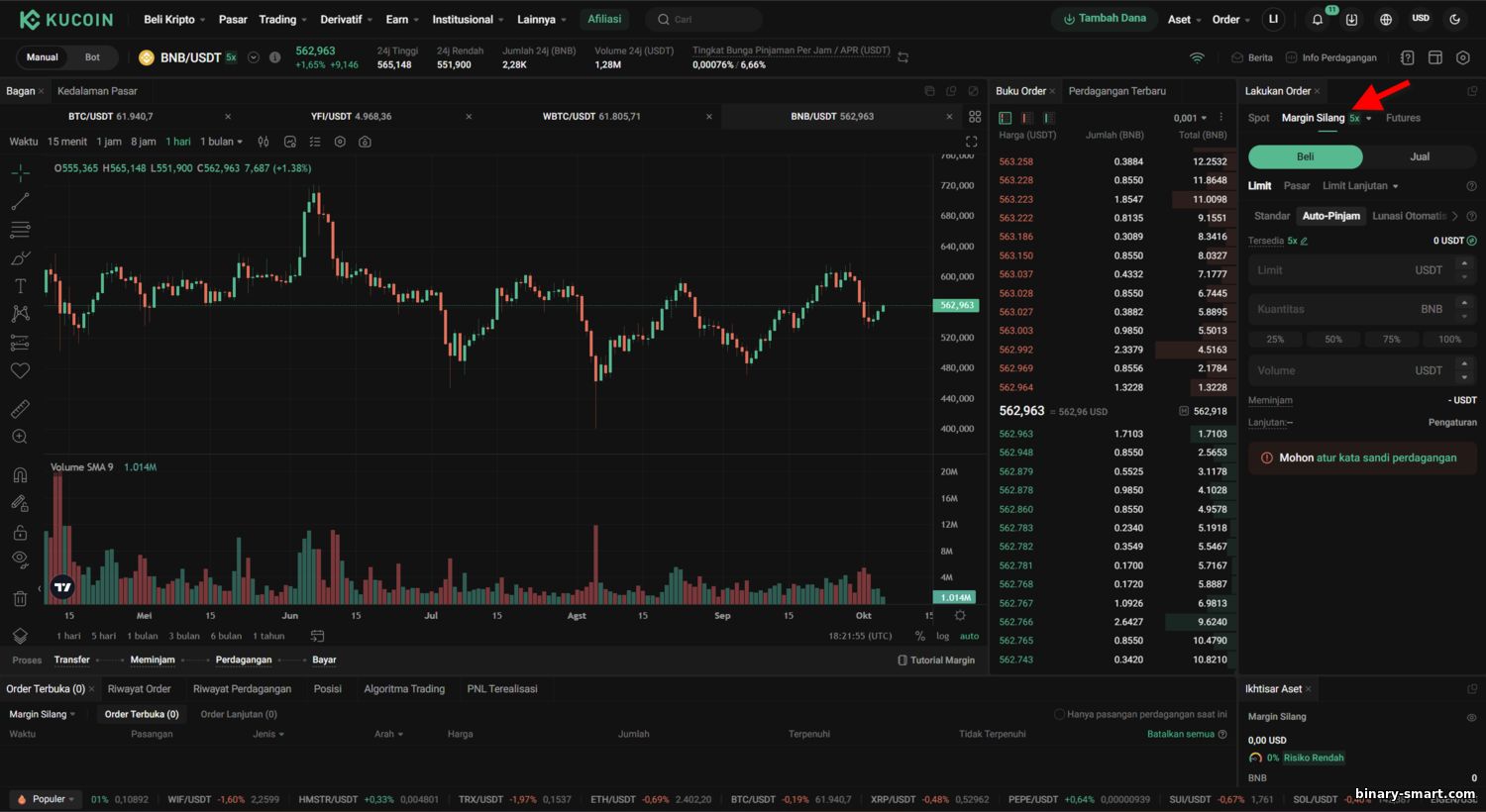This screenshot has height=812, width=1486.
Task: Open Populer ticker dropdown
Action: (x=47, y=799)
